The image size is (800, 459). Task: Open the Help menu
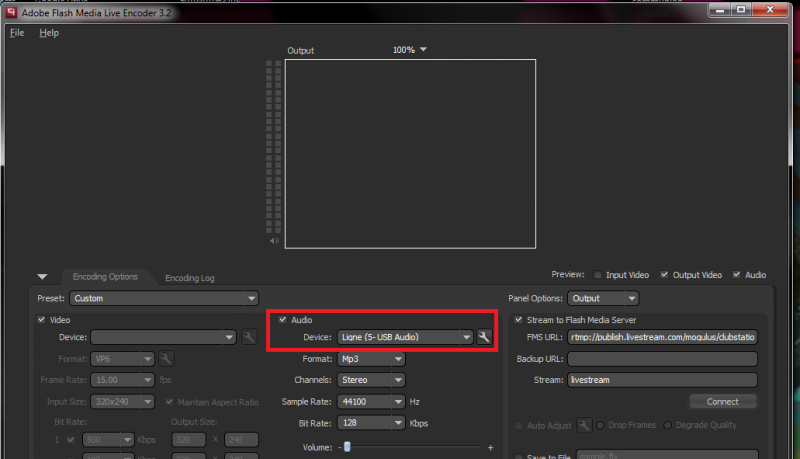49,33
